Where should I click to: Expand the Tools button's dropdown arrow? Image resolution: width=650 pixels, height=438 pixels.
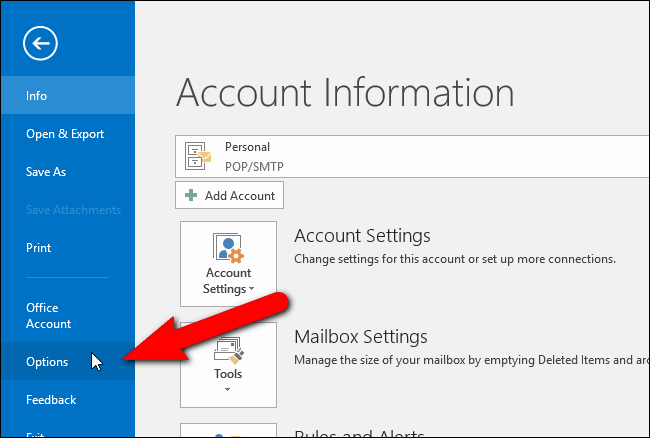[228, 389]
